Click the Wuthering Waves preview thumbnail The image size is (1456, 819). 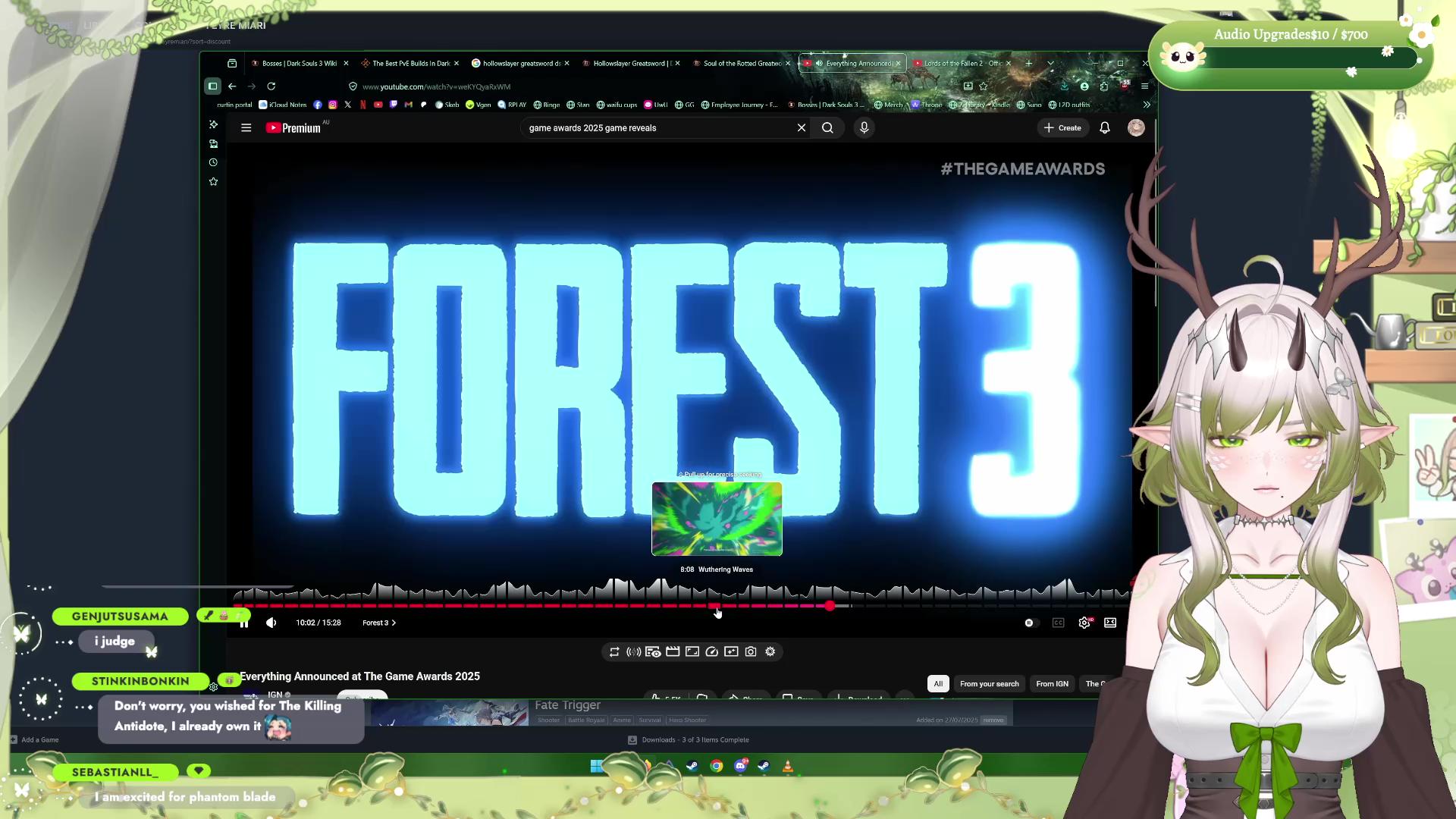717,519
